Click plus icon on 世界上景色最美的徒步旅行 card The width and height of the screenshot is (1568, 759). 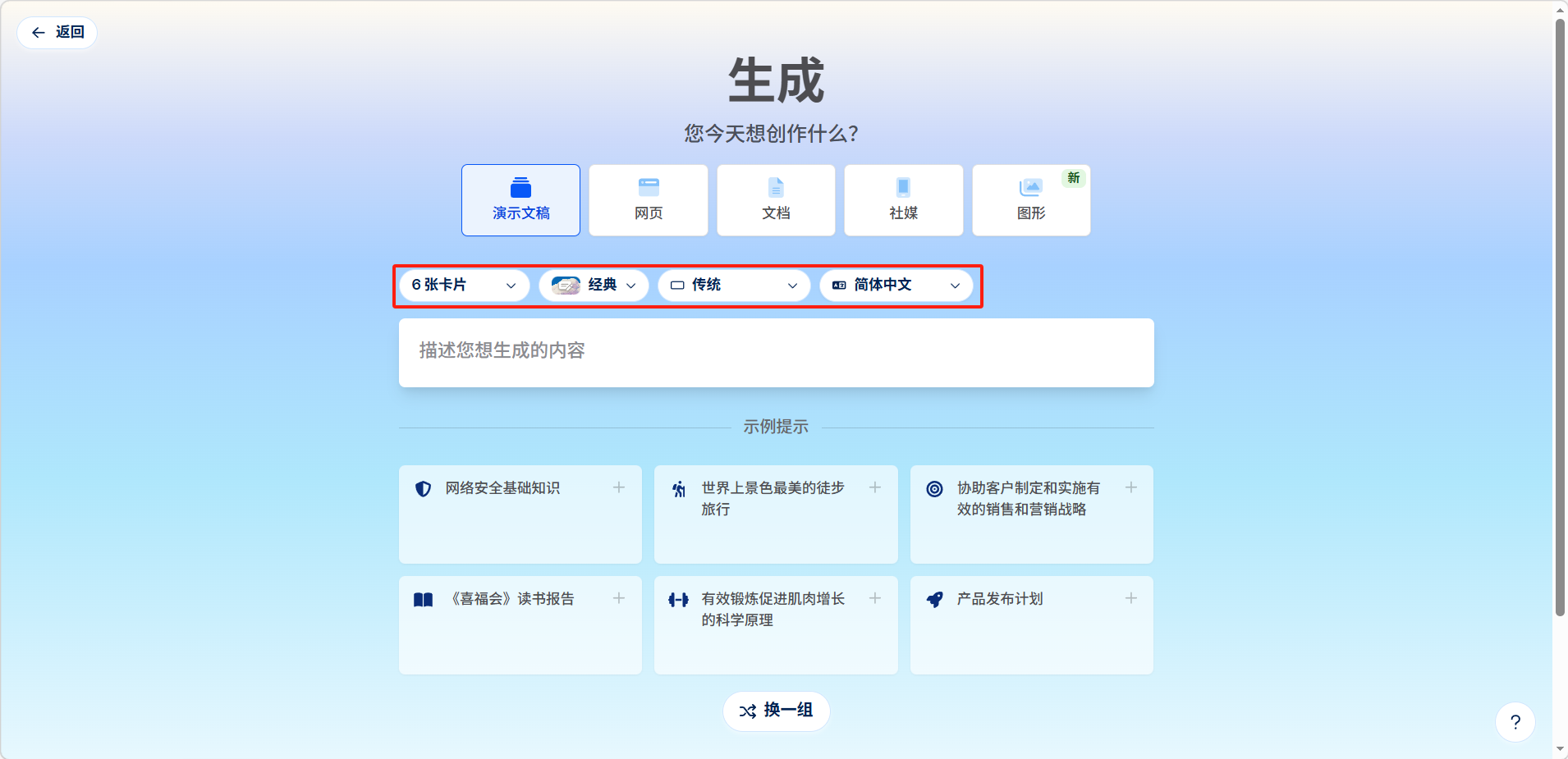pos(875,487)
